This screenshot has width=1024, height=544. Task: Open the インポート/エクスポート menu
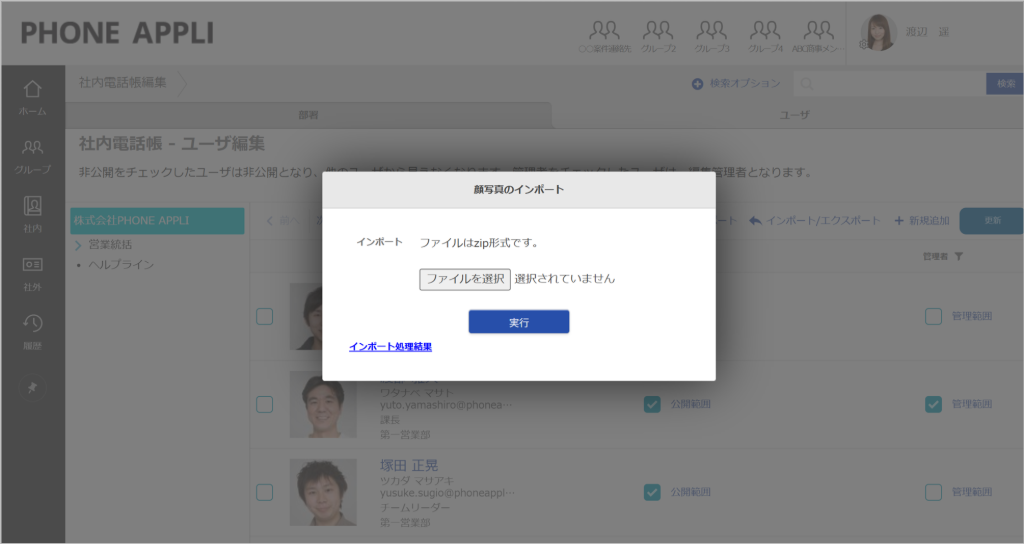pos(815,220)
